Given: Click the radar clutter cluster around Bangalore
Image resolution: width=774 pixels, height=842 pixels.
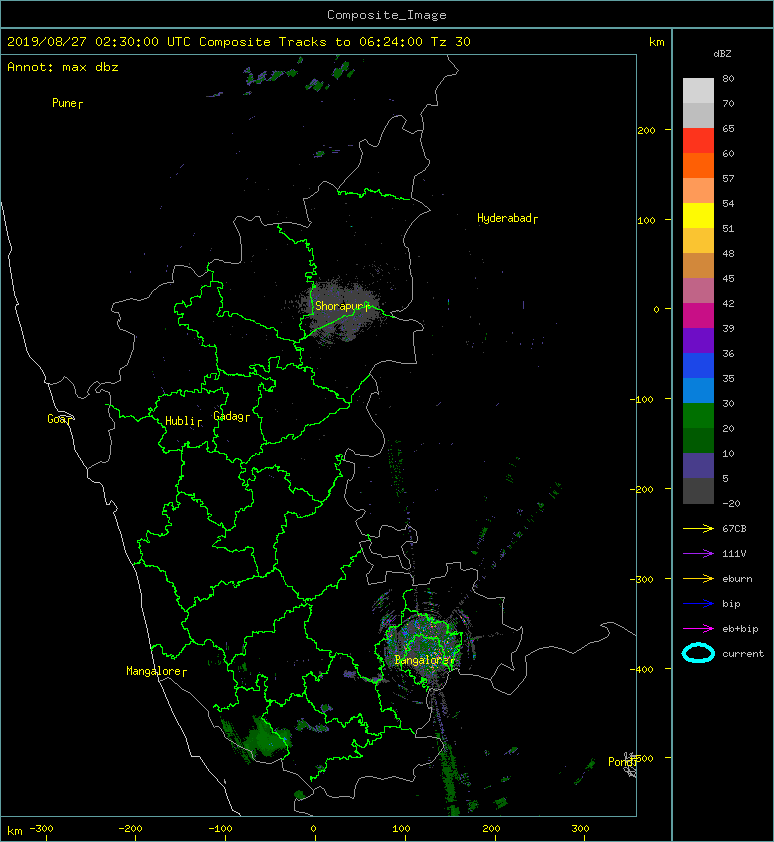Looking at the screenshot, I should (424, 647).
